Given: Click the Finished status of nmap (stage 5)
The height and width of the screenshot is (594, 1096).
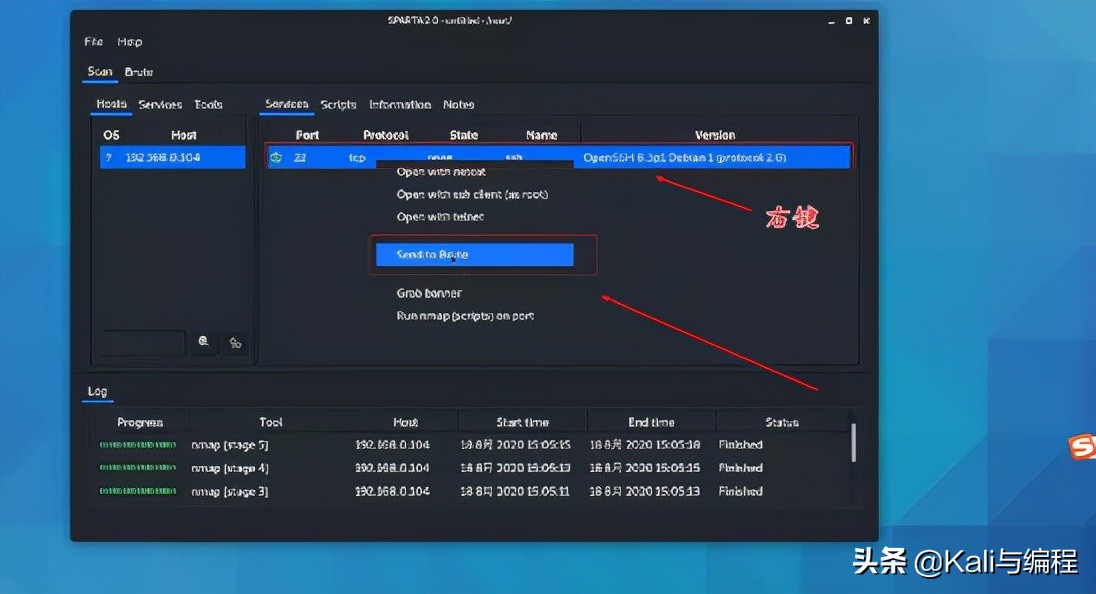Looking at the screenshot, I should pyautogui.click(x=740, y=445).
